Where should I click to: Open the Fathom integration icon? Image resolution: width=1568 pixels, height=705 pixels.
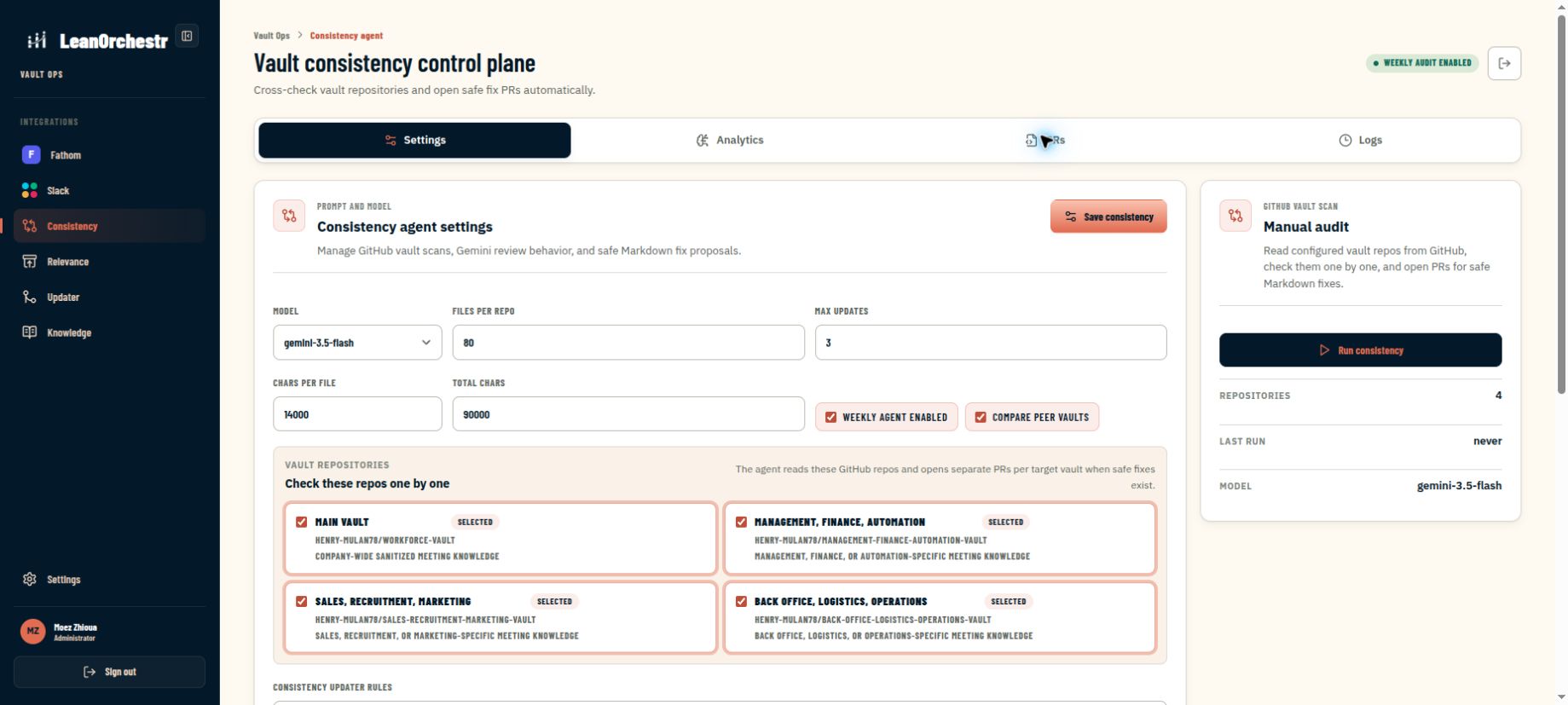pyautogui.click(x=31, y=154)
